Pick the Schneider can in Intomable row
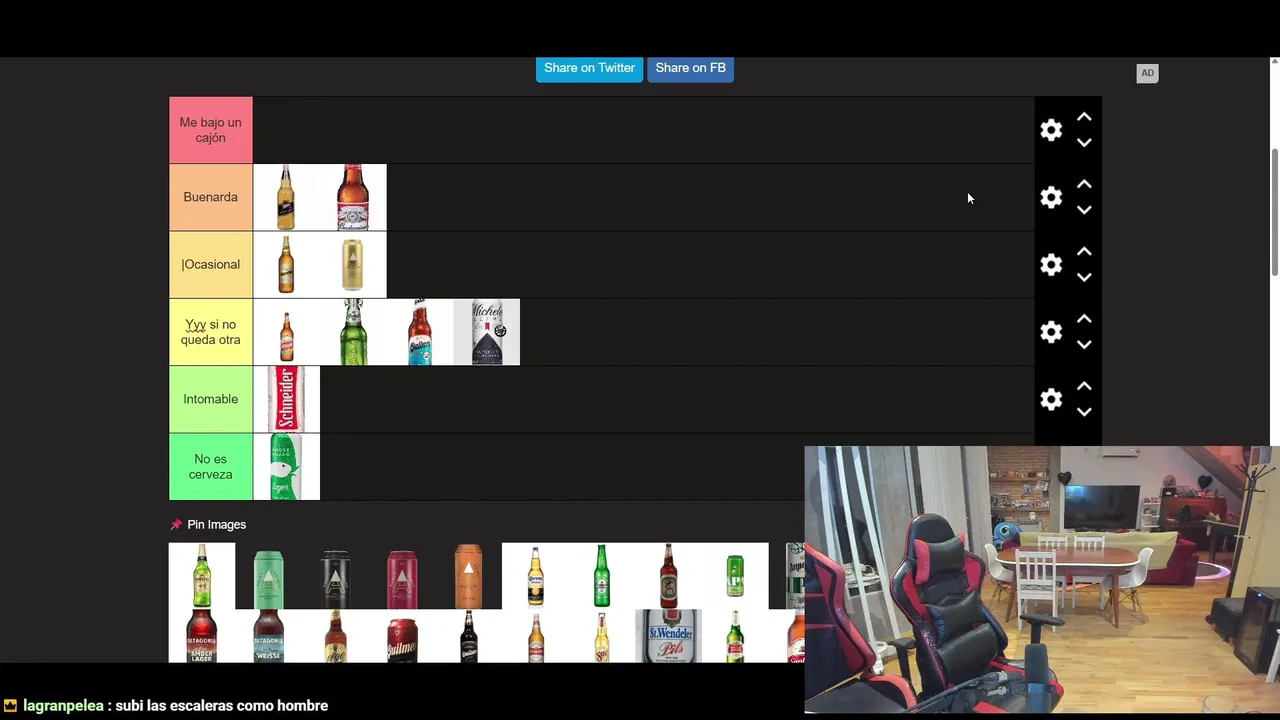Viewport: 1280px width, 720px height. click(286, 399)
